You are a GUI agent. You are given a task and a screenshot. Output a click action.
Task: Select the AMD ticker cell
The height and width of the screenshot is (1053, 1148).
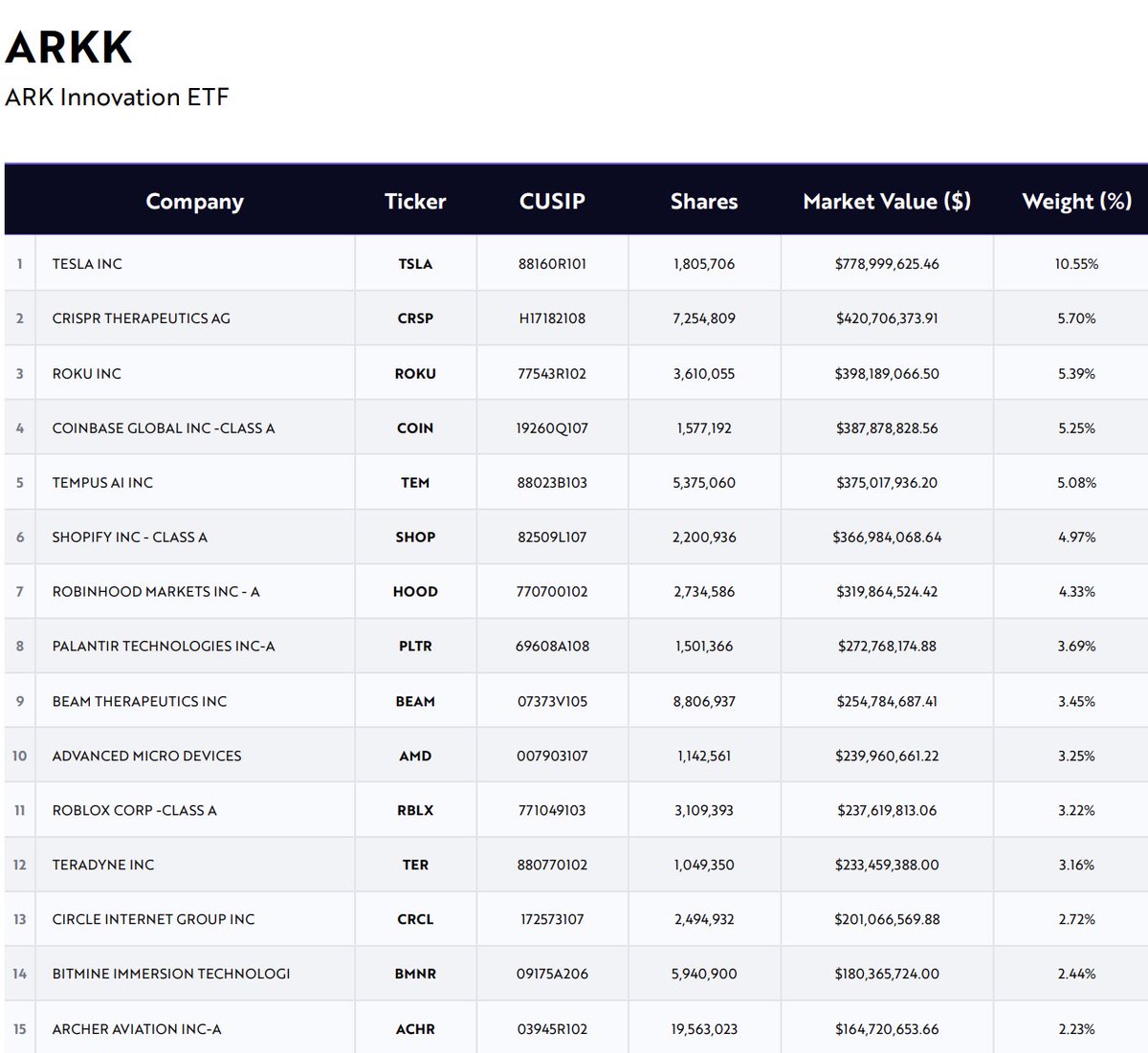coord(415,757)
